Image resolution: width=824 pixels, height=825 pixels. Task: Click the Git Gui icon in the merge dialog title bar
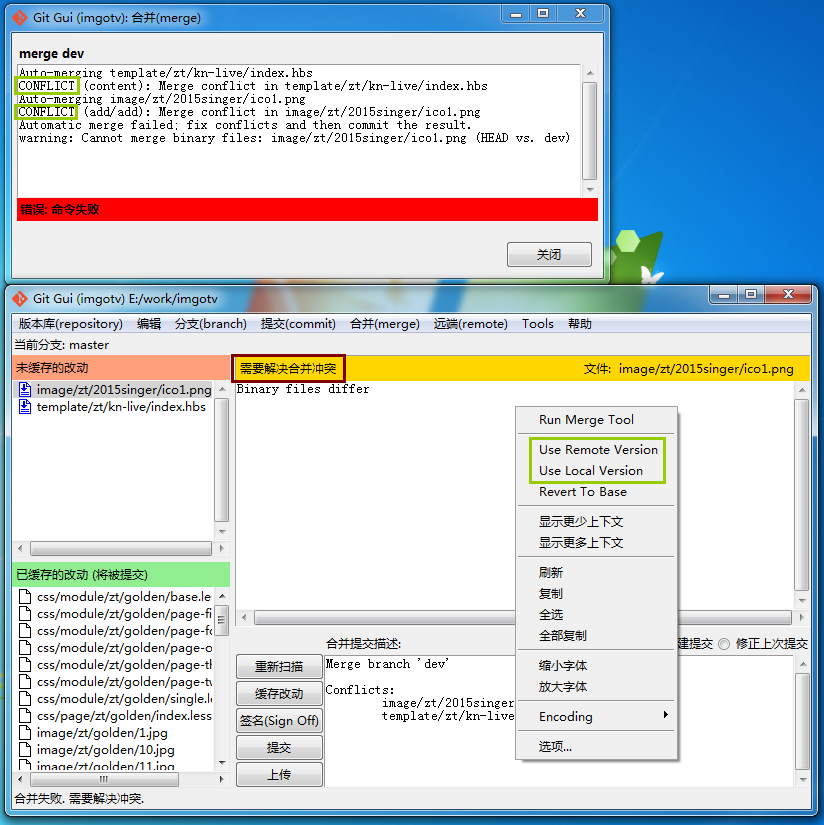pos(19,15)
